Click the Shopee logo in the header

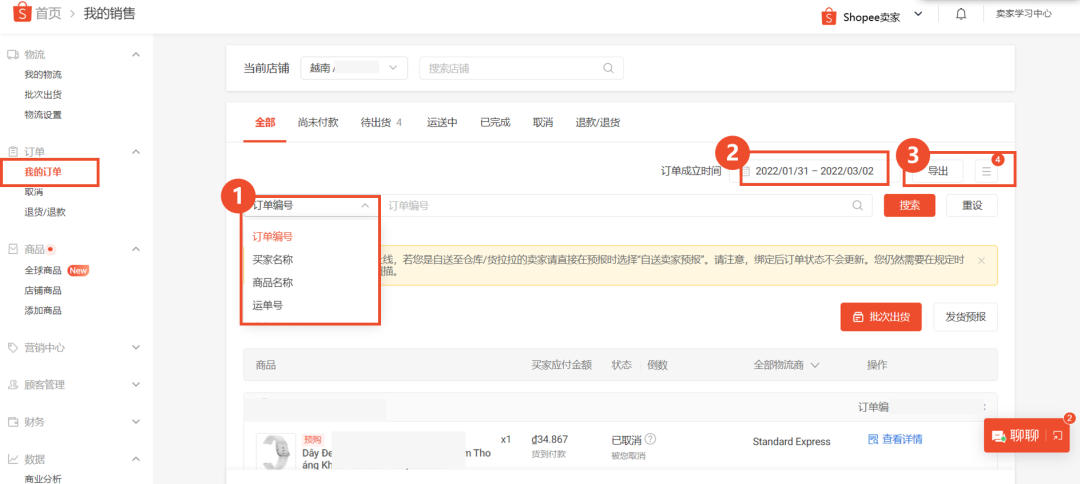point(19,14)
